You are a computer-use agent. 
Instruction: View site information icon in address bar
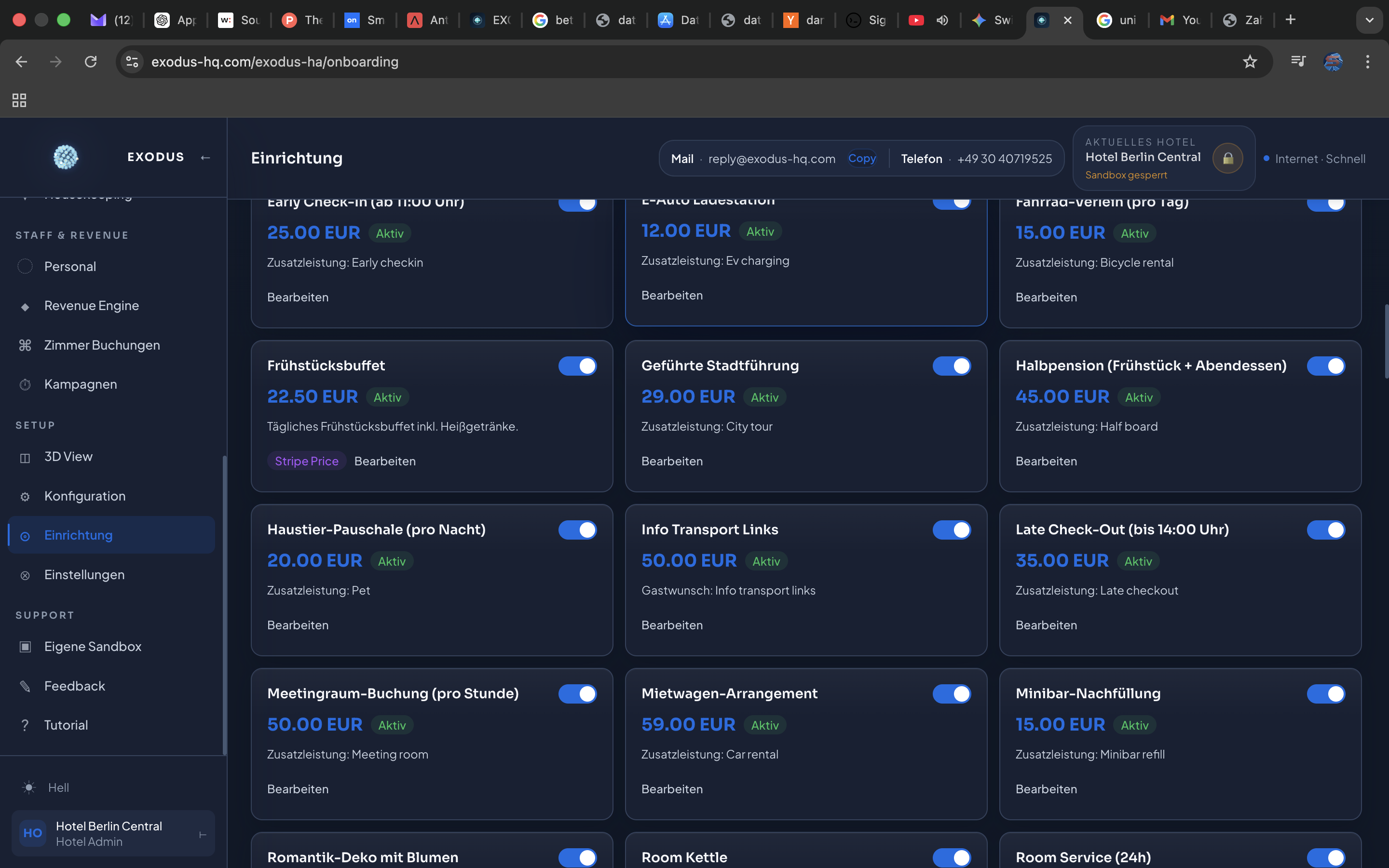point(132,61)
